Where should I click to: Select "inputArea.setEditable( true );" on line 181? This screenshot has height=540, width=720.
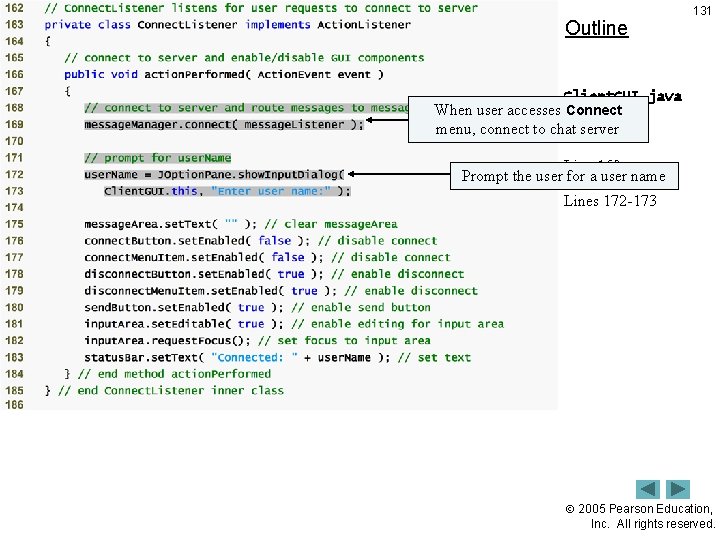pyautogui.click(x=184, y=324)
